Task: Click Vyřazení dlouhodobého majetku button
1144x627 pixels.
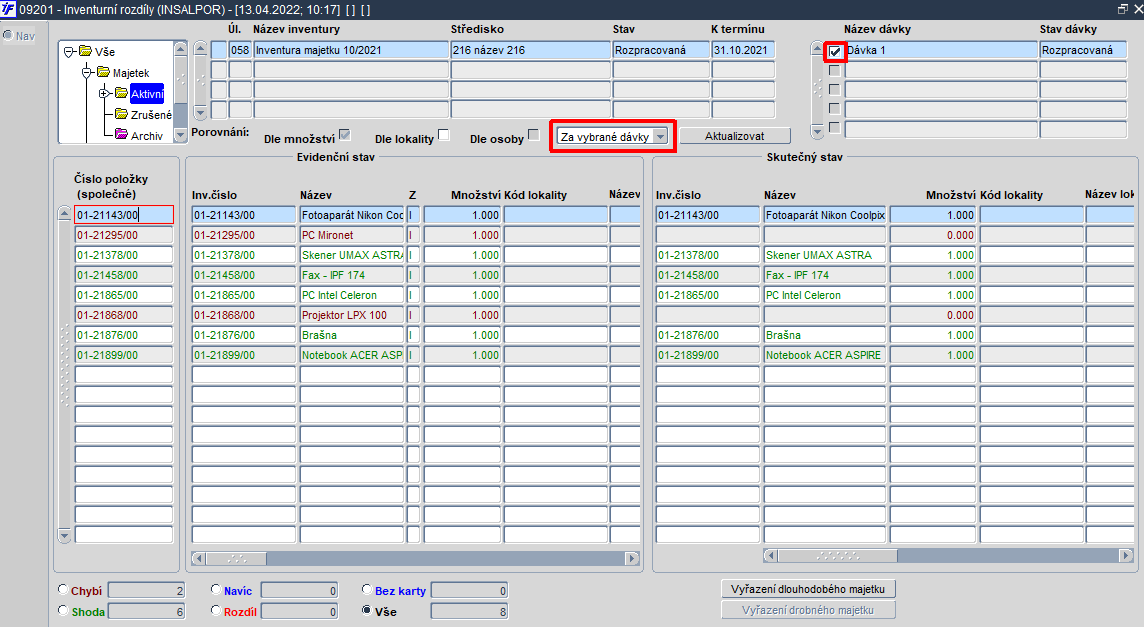Action: 808,589
